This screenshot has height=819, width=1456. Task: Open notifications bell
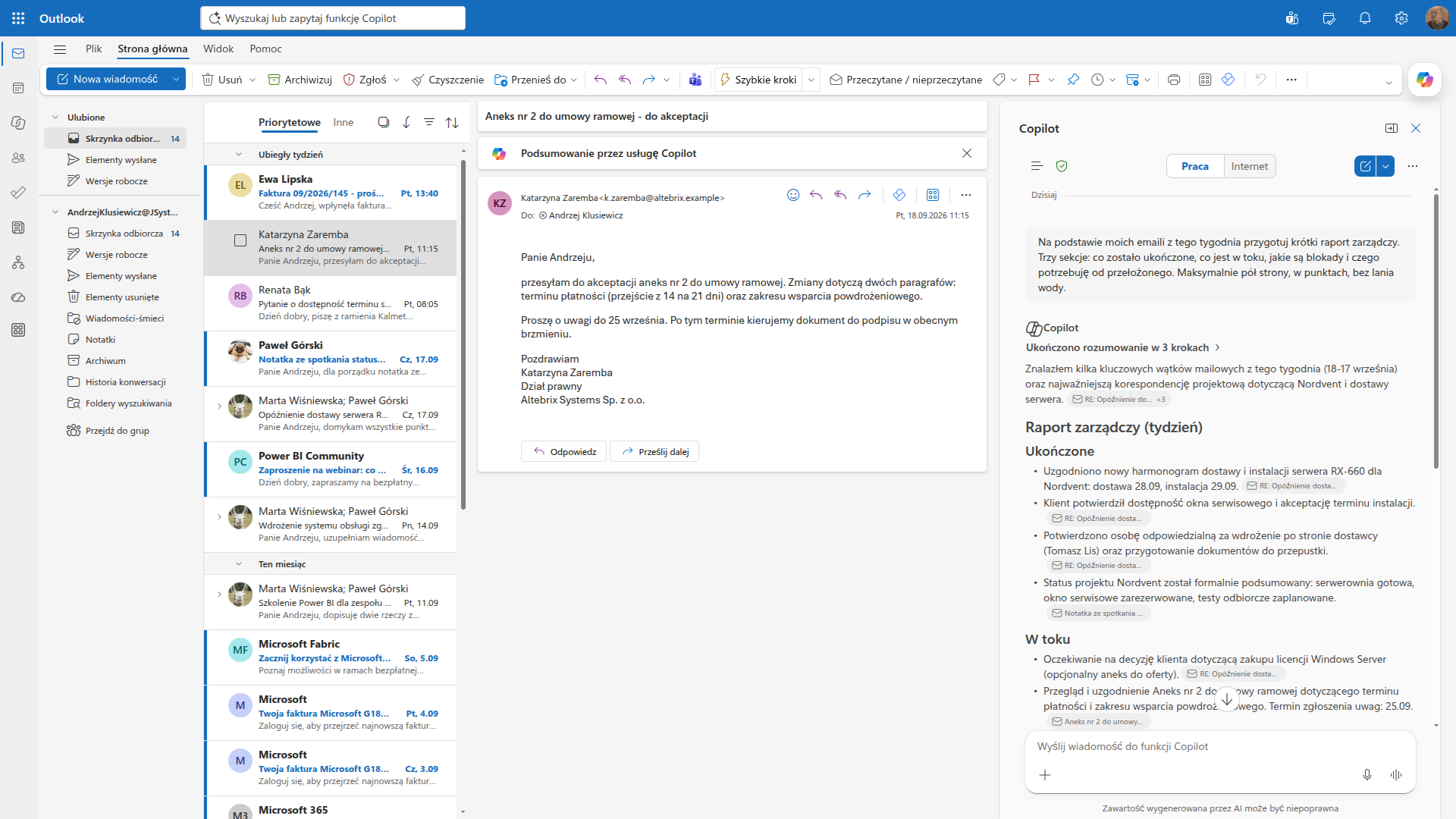(x=1365, y=18)
